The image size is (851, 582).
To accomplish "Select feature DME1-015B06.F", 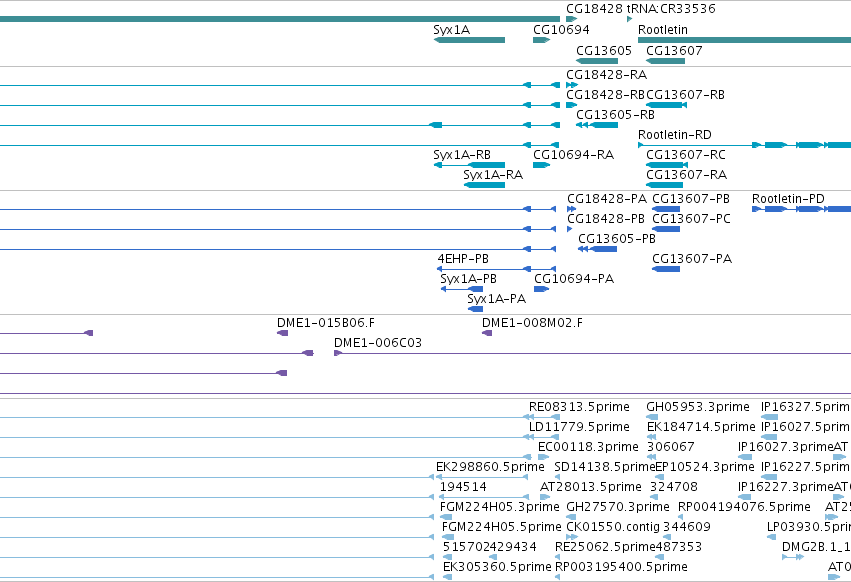I will (x=326, y=323).
